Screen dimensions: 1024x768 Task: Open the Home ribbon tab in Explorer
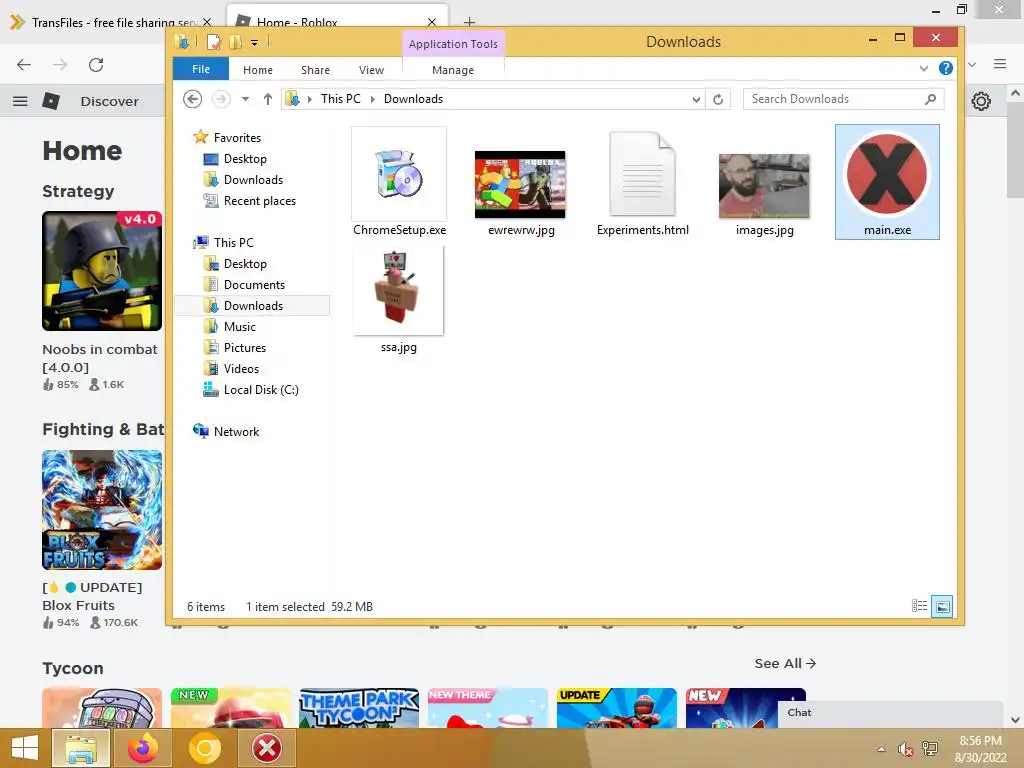click(x=258, y=70)
